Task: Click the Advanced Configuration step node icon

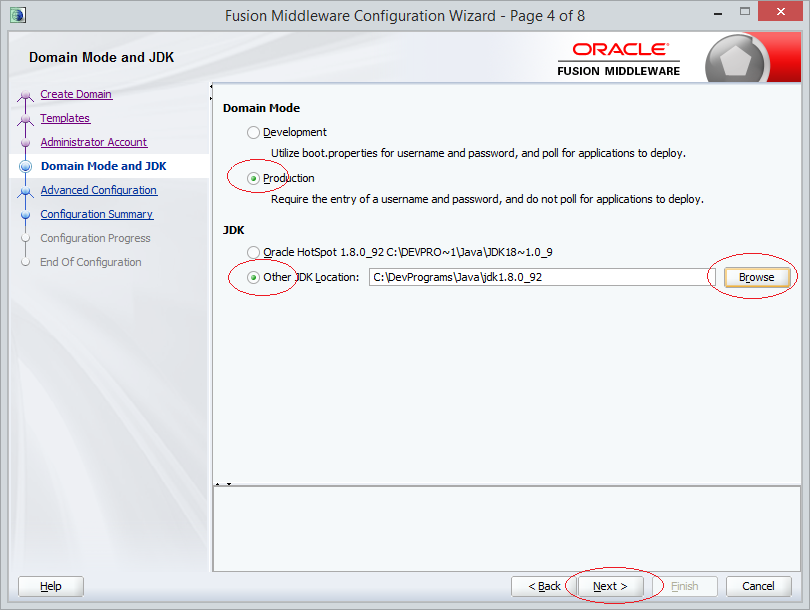Action: (x=25, y=191)
